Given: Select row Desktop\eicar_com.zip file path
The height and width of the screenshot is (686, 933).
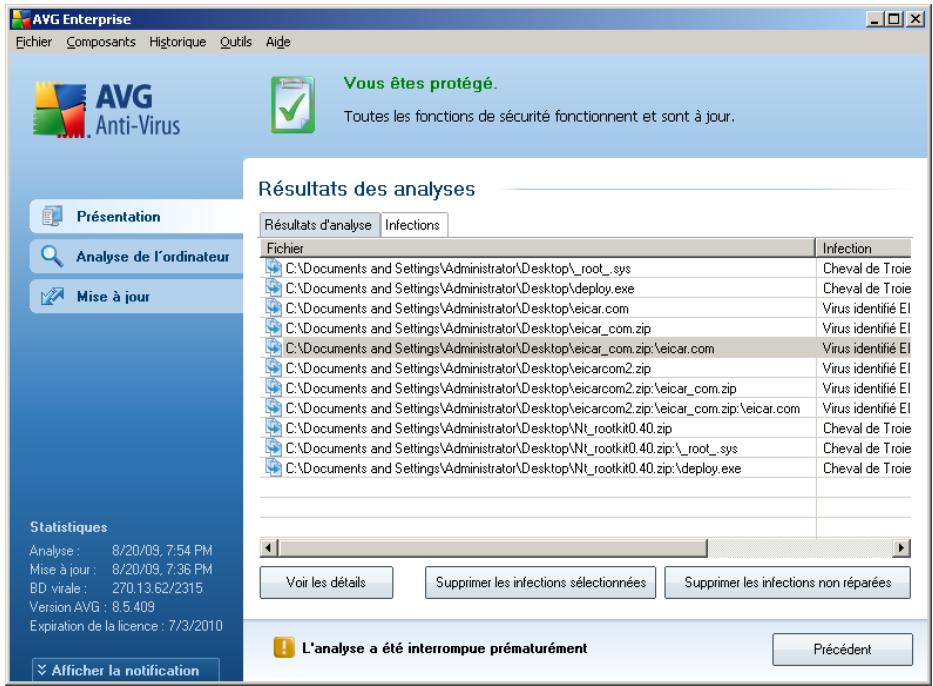Looking at the screenshot, I should point(468,328).
